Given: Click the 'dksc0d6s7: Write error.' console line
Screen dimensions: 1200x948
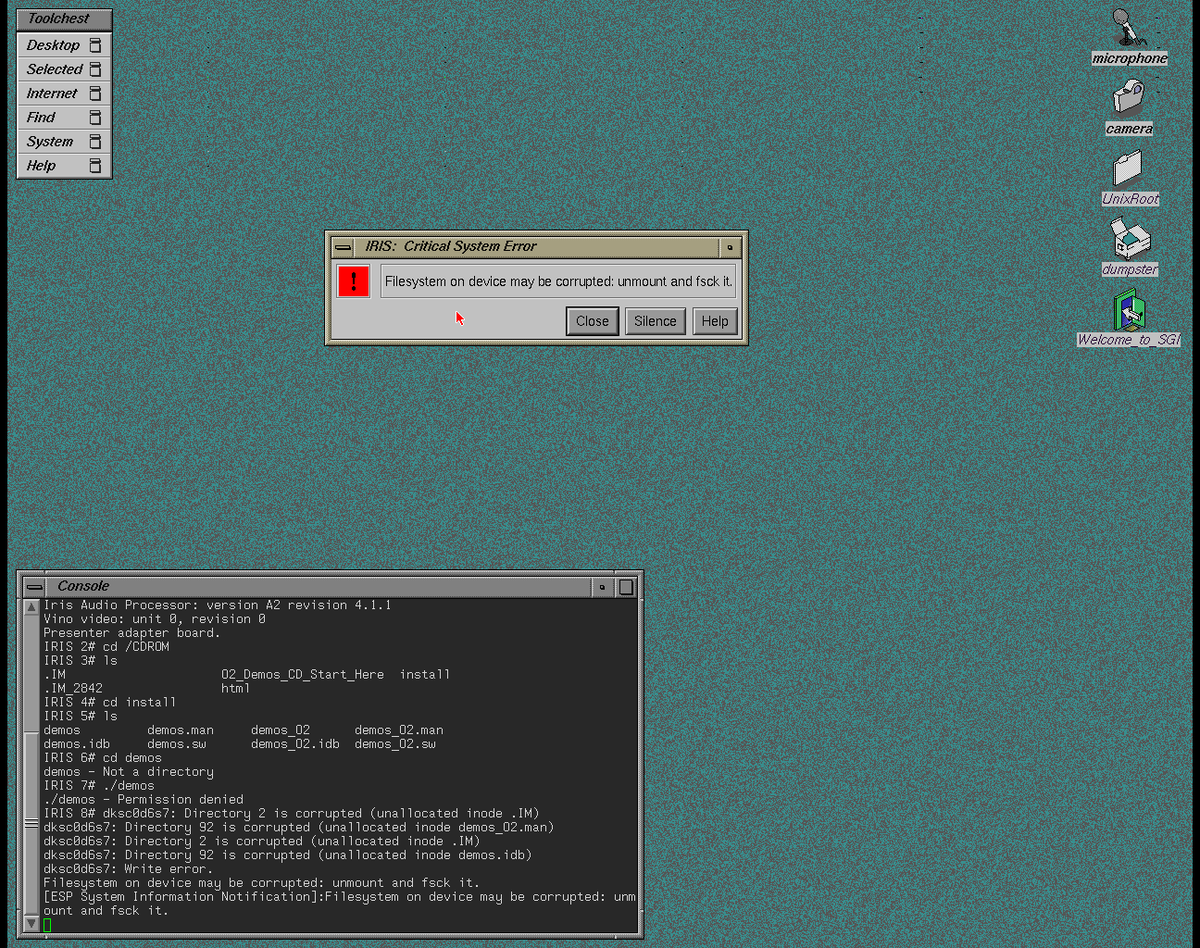Looking at the screenshot, I should pyautogui.click(x=128, y=869).
